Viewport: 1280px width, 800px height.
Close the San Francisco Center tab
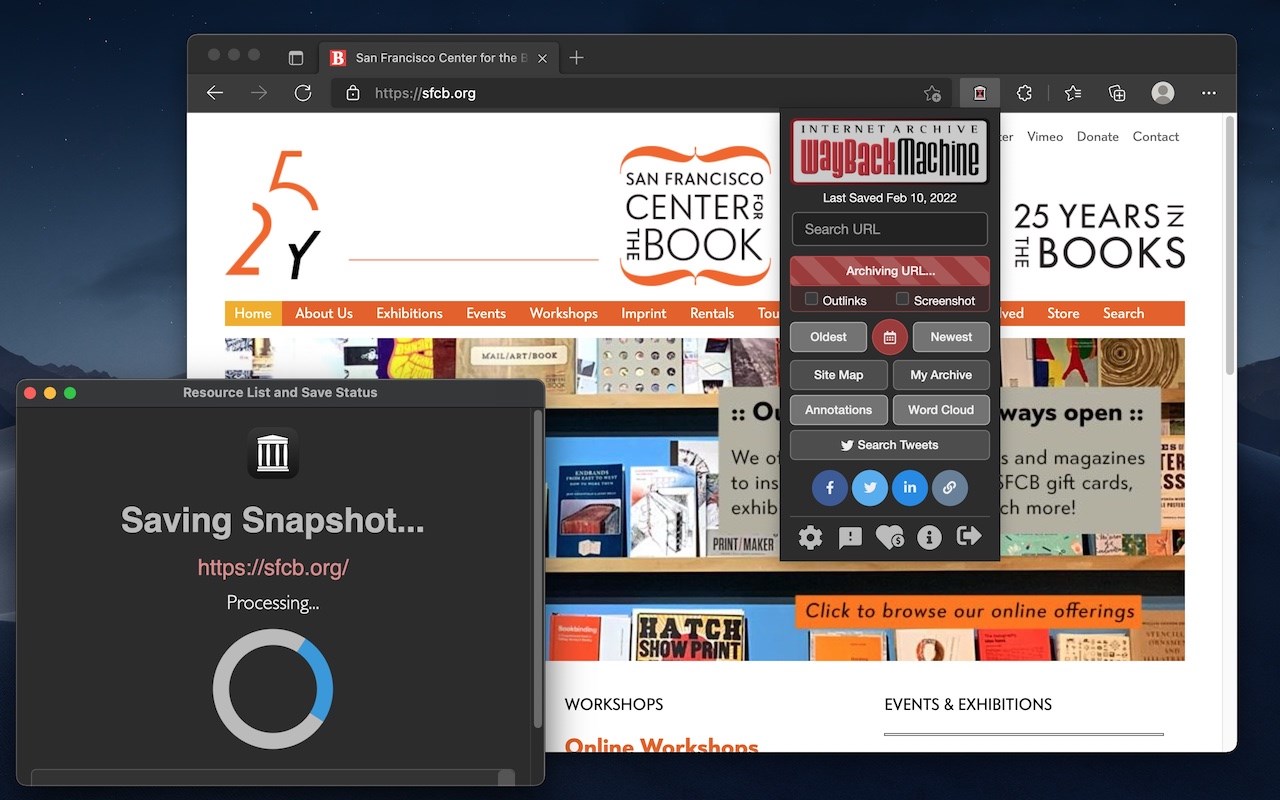point(542,58)
